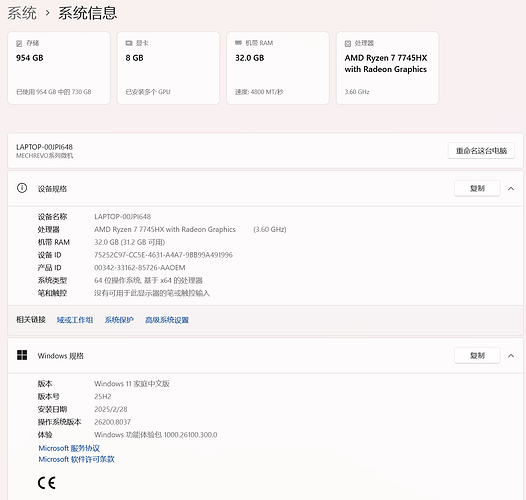Select Windows 功能体验包 1000.26100.300.0 text
Image resolution: width=526 pixels, height=500 pixels.
[156, 435]
